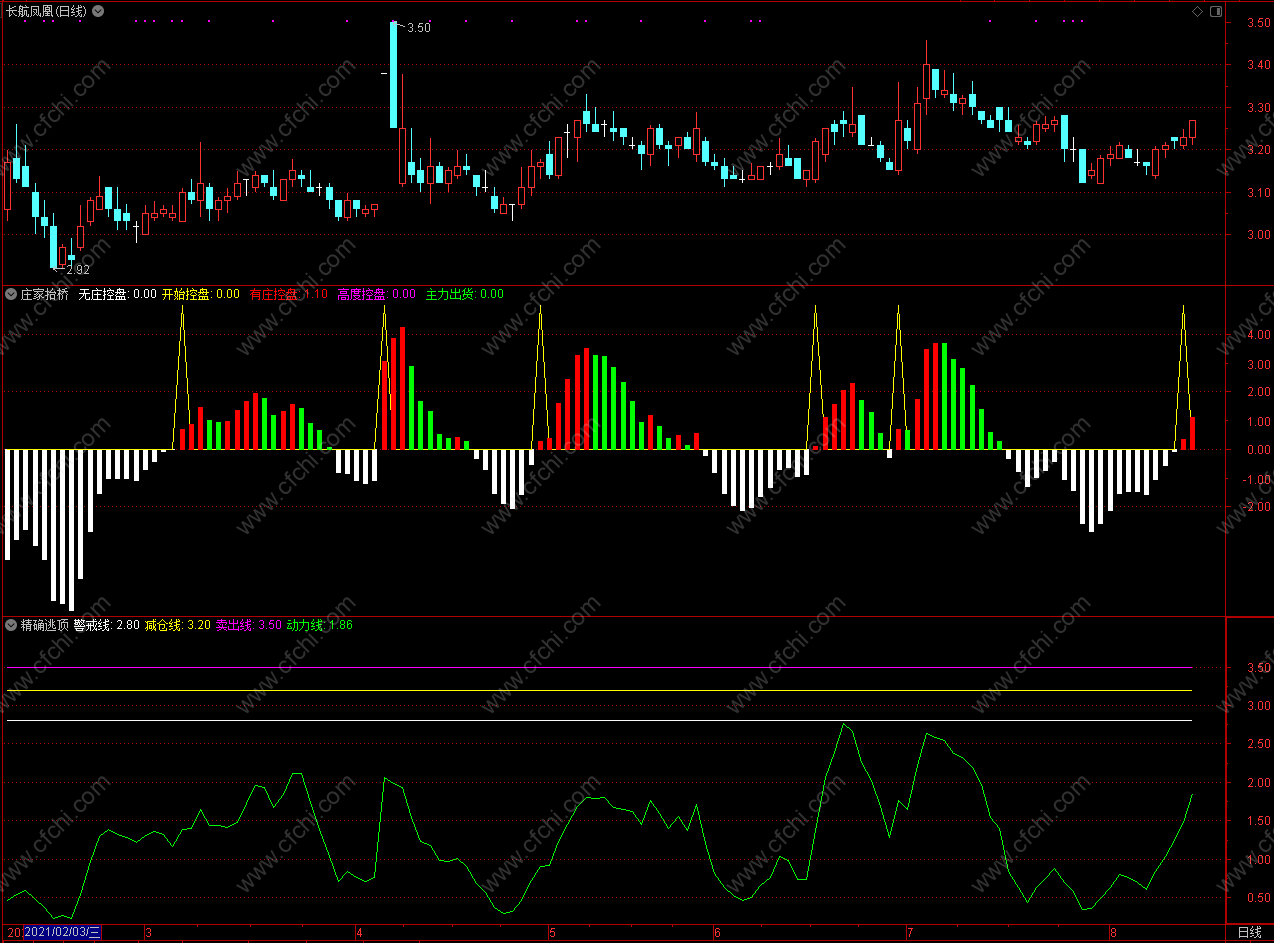Click month 7 marker on the time axis
Screen dimensions: 1274x943
pos(910,933)
